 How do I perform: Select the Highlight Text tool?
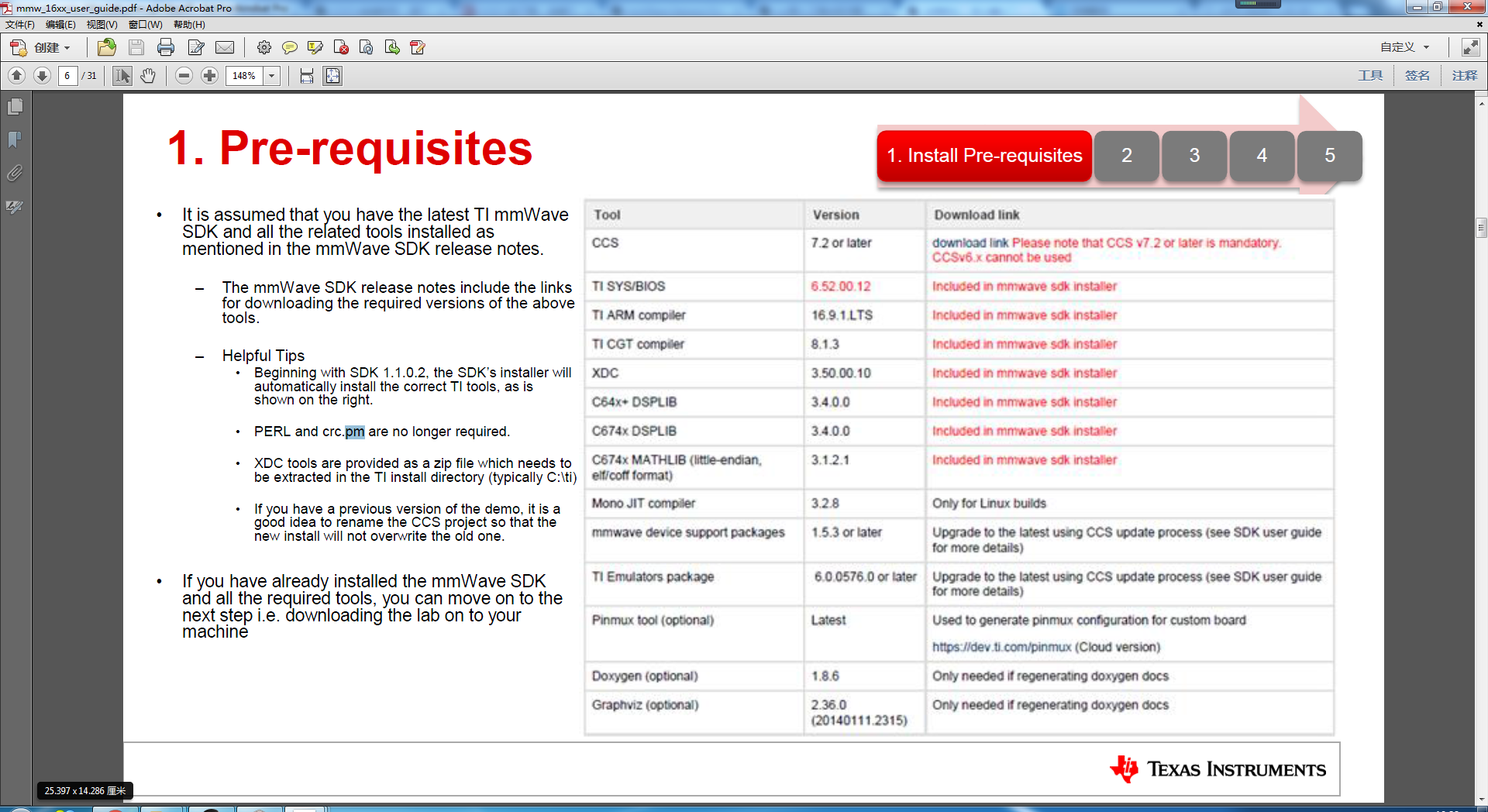coord(315,47)
